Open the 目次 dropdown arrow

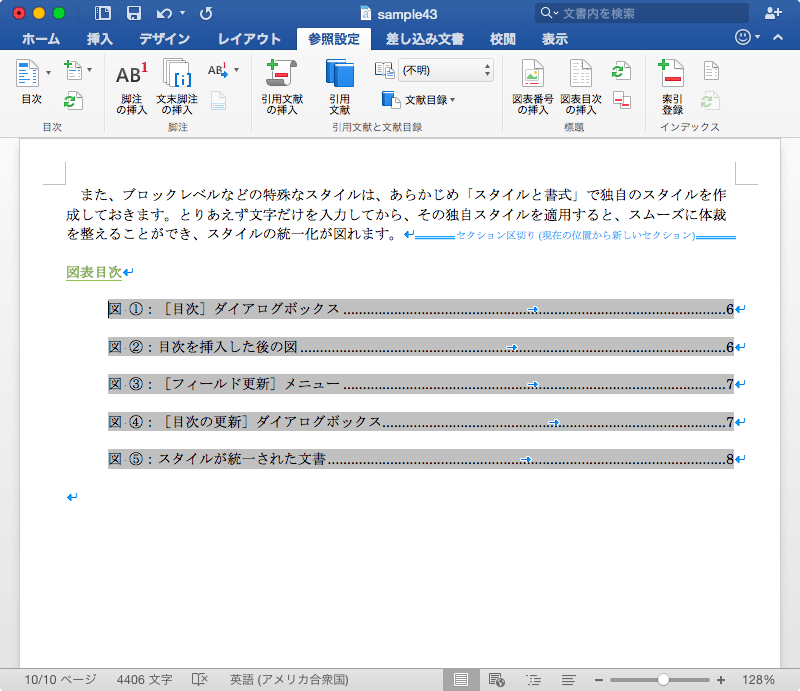[48, 73]
